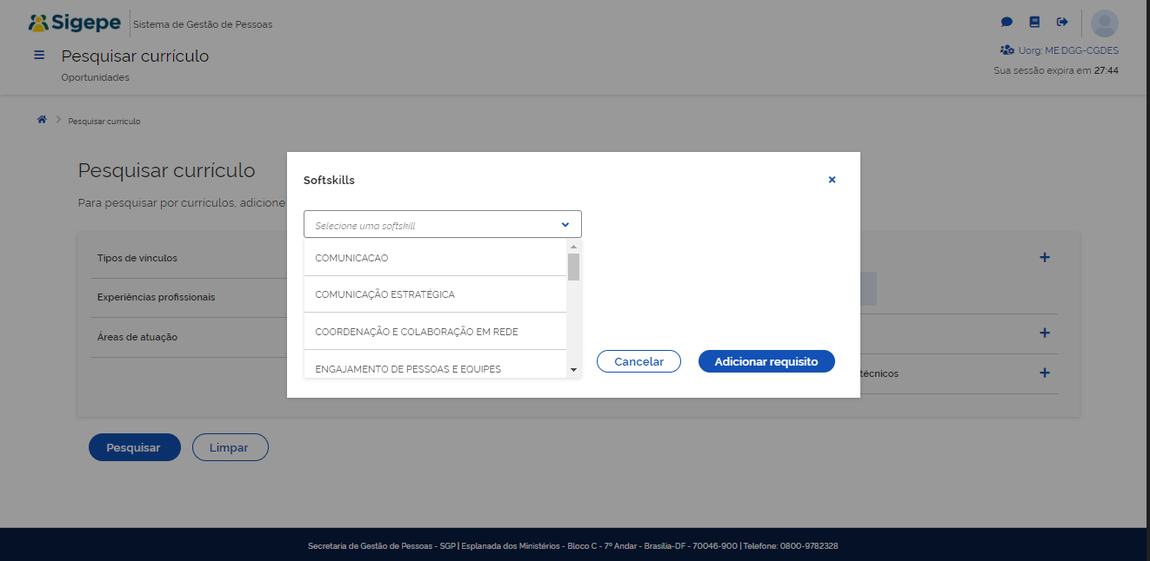Click the logout arrow icon
This screenshot has height=561, width=1150.
pos(1062,22)
